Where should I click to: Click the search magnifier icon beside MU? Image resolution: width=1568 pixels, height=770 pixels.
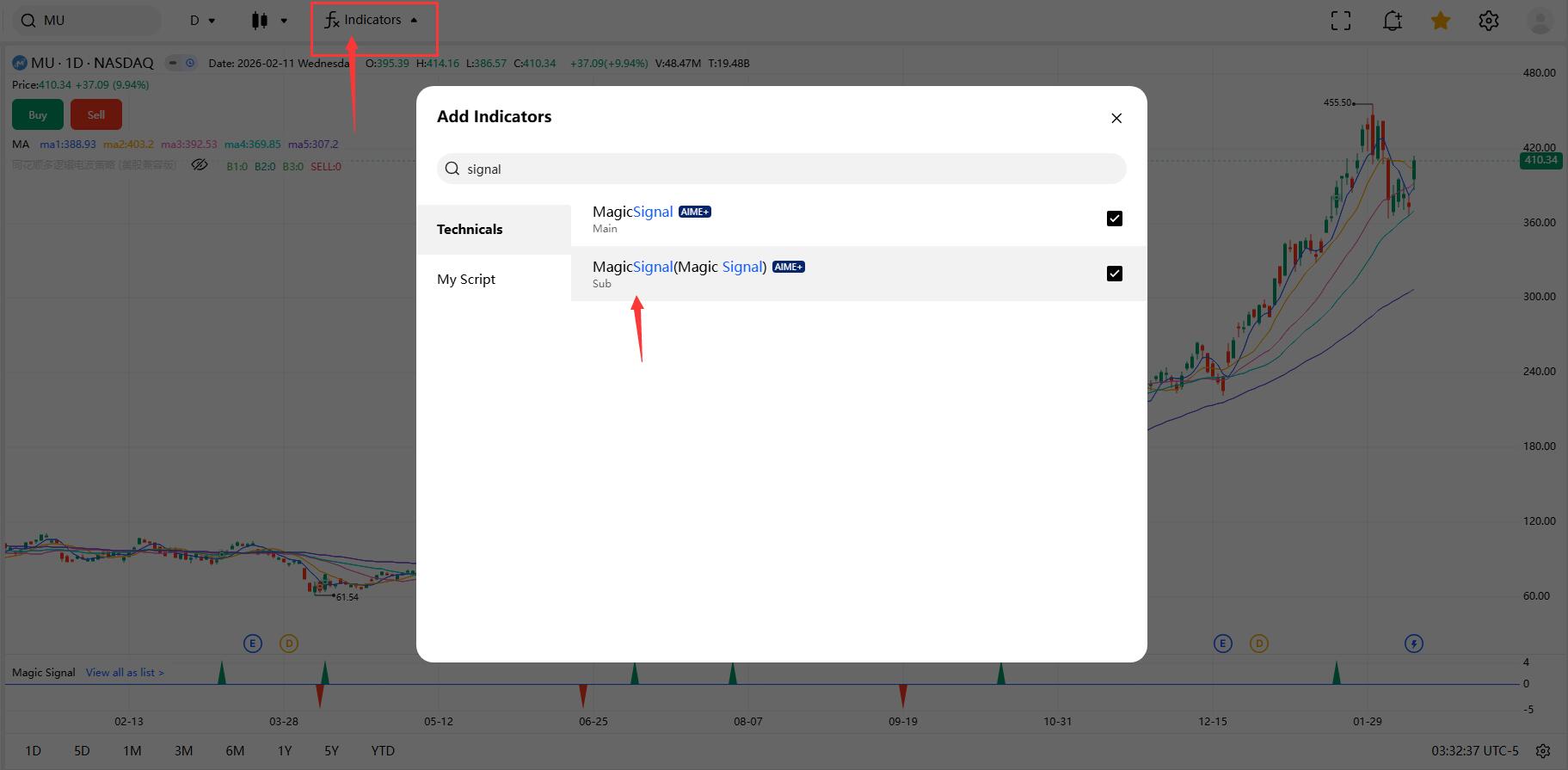pos(29,21)
